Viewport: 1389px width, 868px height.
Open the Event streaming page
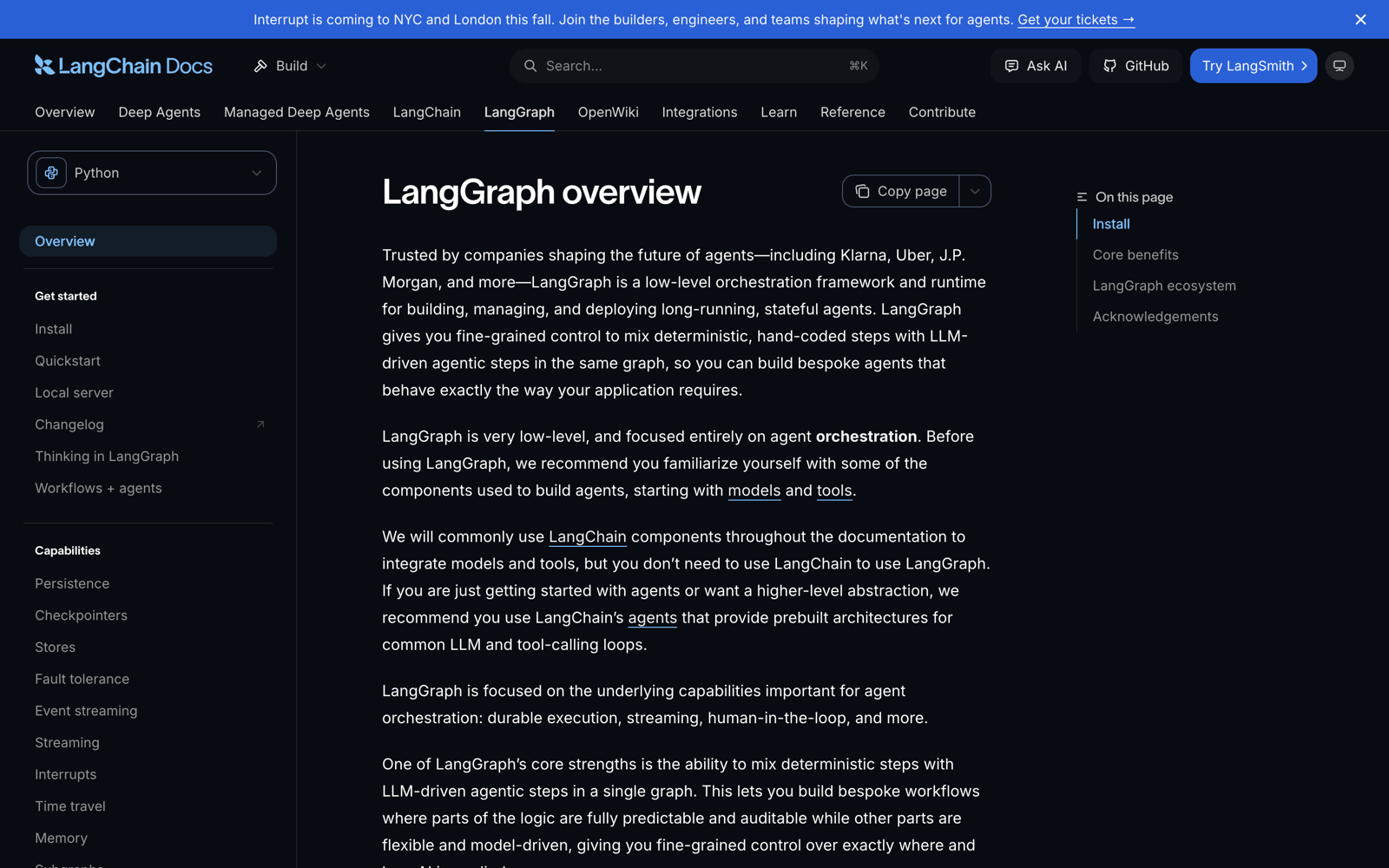86,711
